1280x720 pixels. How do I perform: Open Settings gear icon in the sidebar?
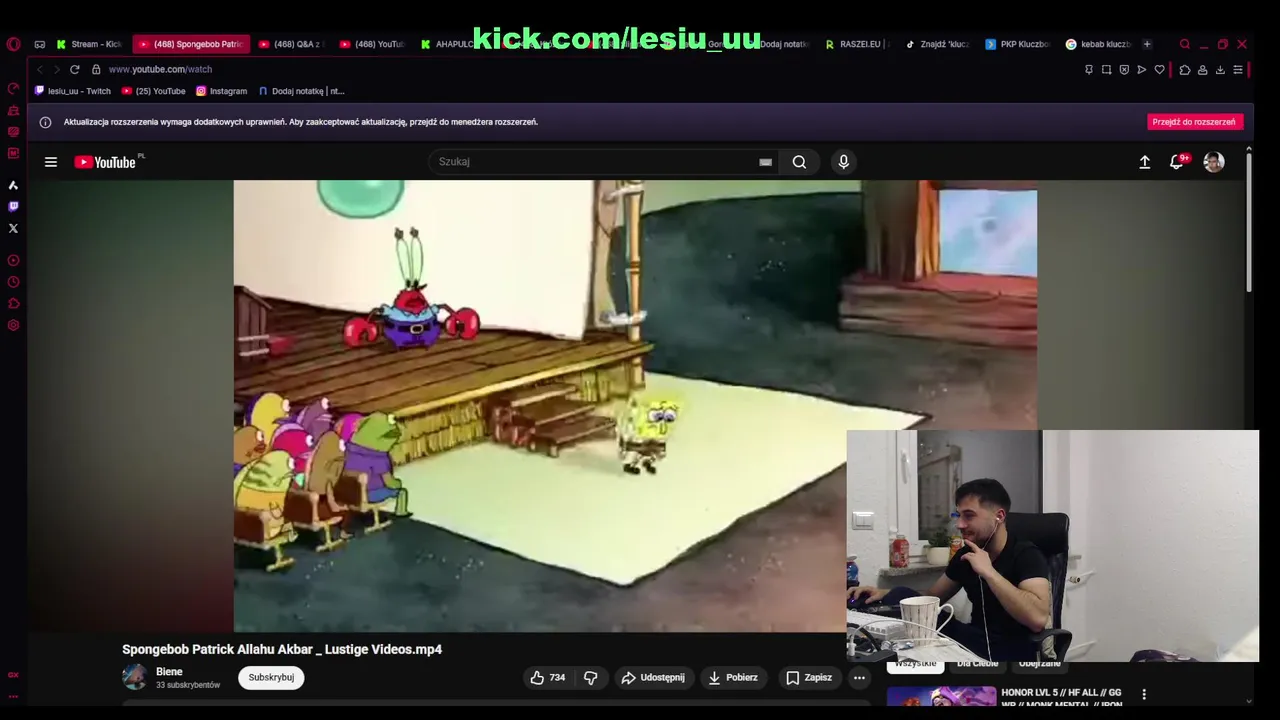click(x=13, y=325)
